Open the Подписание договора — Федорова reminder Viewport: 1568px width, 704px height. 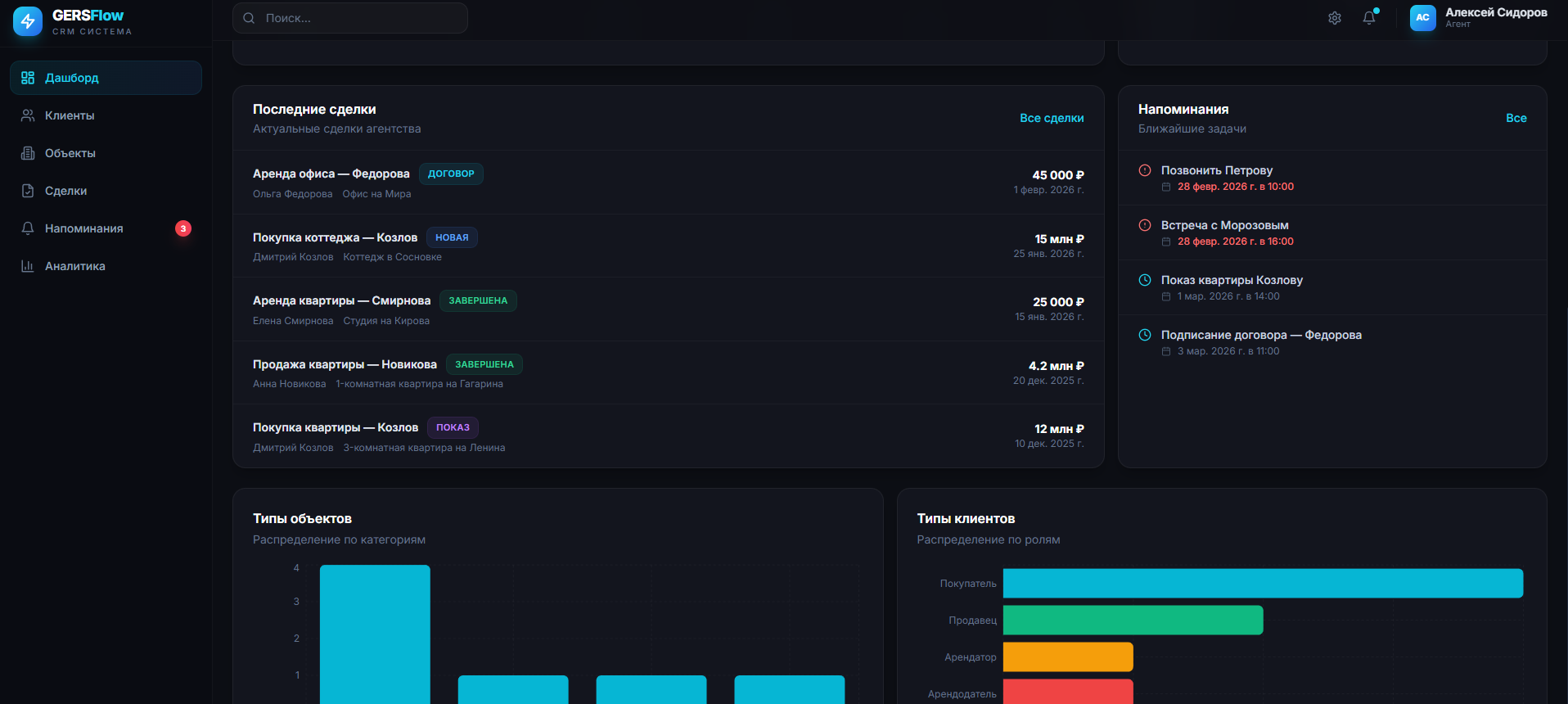click(1260, 335)
